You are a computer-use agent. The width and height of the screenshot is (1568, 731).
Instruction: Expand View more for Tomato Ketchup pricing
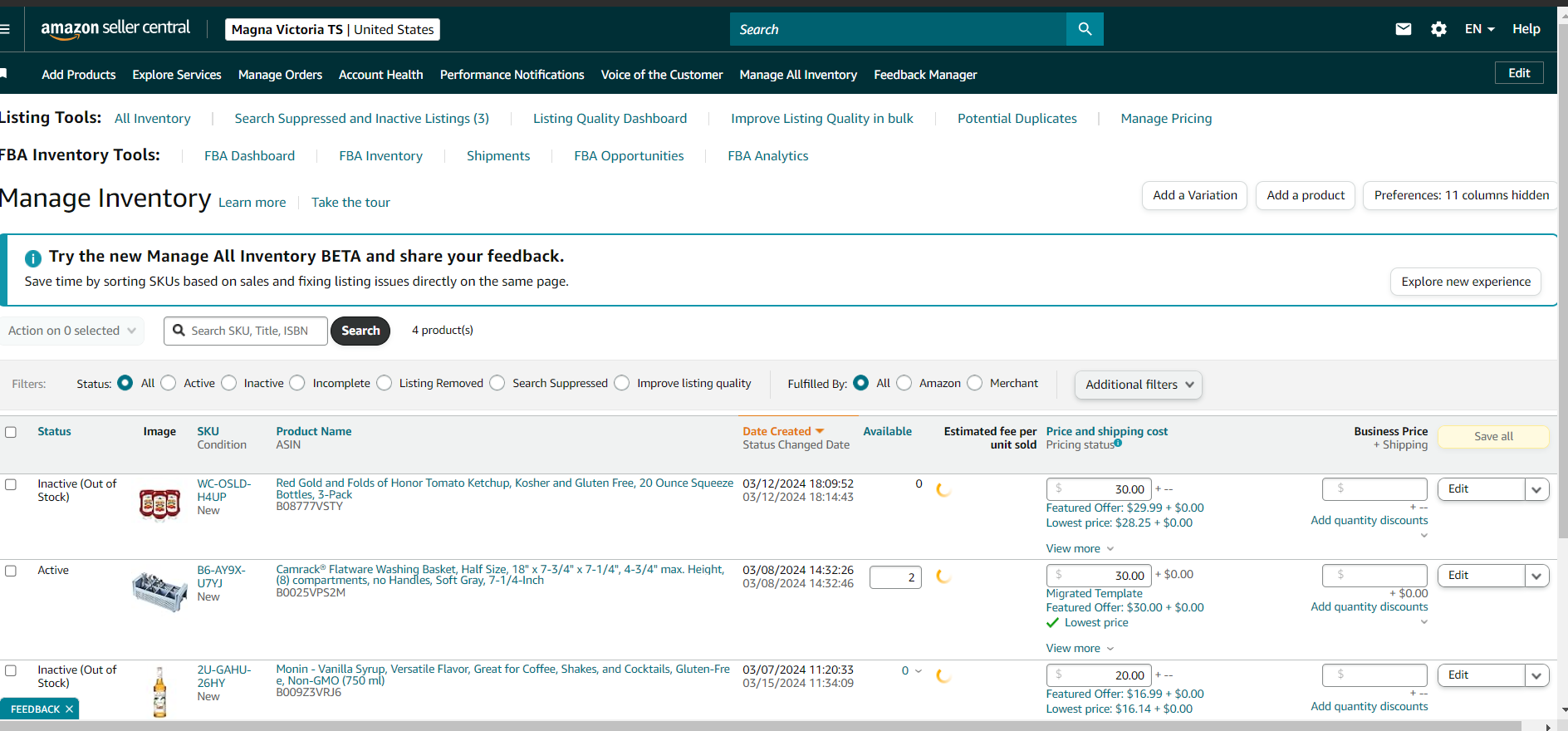[x=1080, y=548]
